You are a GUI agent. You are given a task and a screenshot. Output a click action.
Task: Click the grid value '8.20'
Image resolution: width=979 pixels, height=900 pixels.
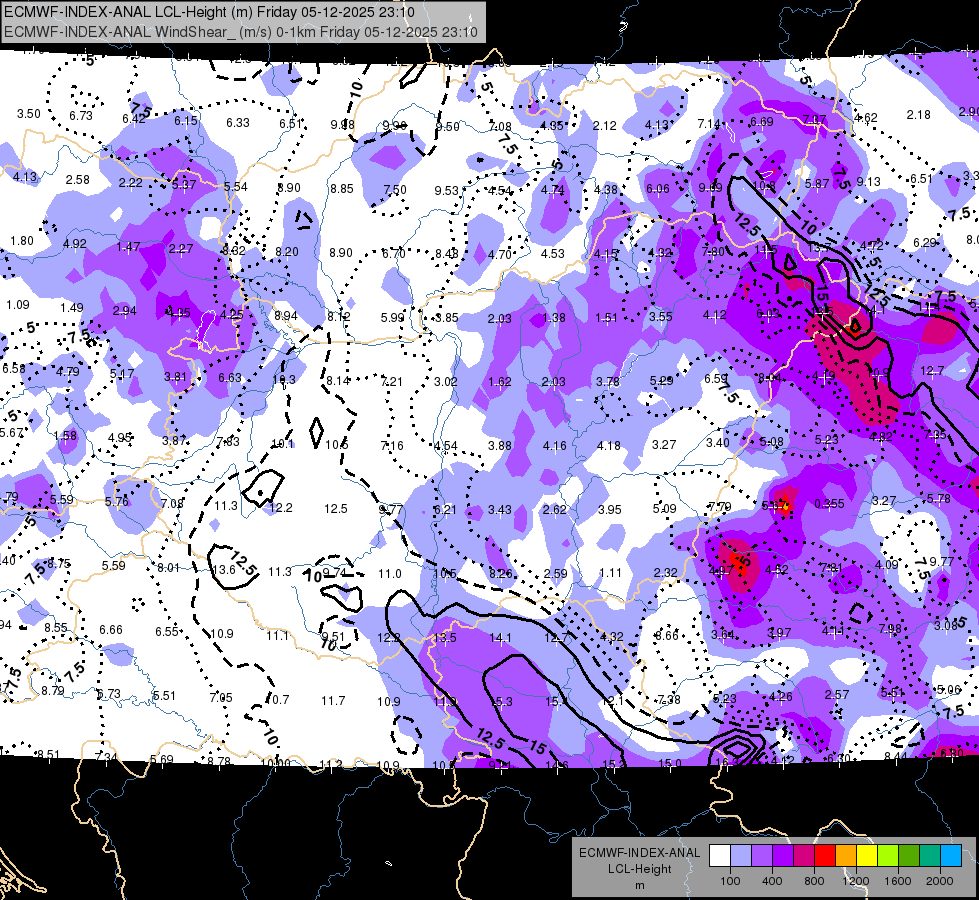click(x=287, y=252)
